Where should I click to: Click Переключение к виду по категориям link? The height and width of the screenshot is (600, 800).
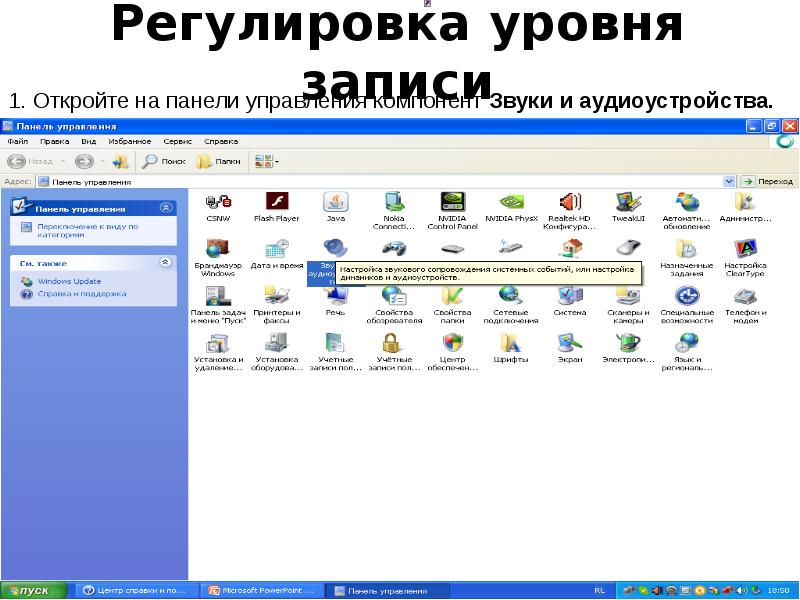88,231
